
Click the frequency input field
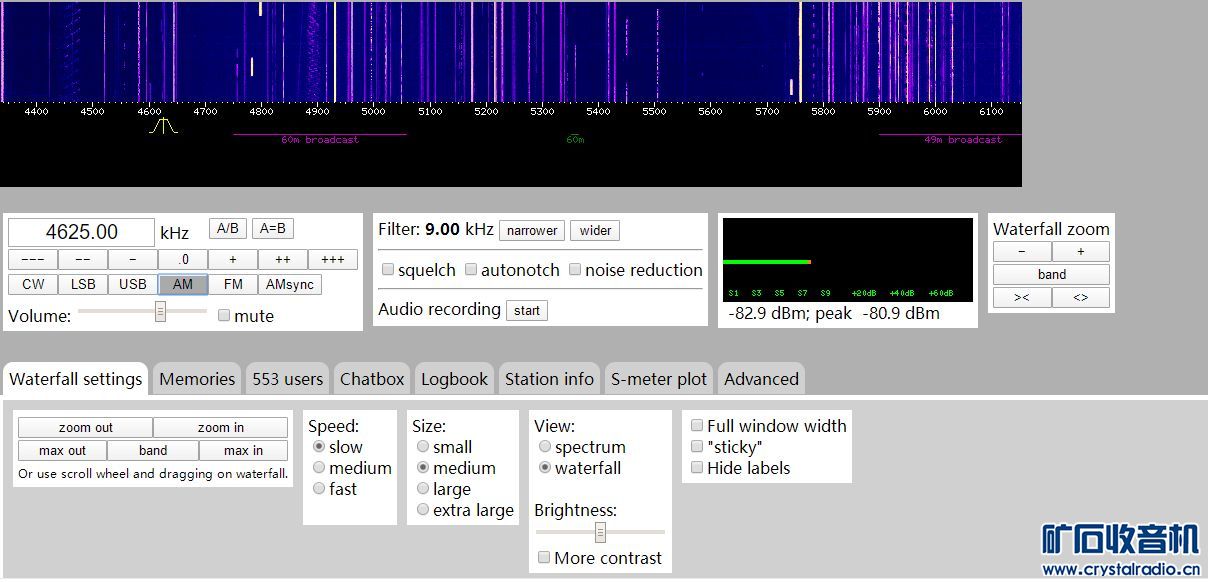pyautogui.click(x=82, y=232)
